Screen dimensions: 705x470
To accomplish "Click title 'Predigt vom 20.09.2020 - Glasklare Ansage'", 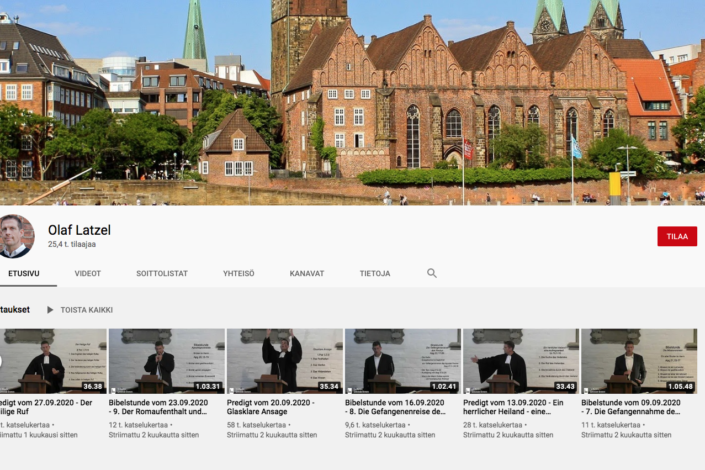I will pyautogui.click(x=271, y=407).
